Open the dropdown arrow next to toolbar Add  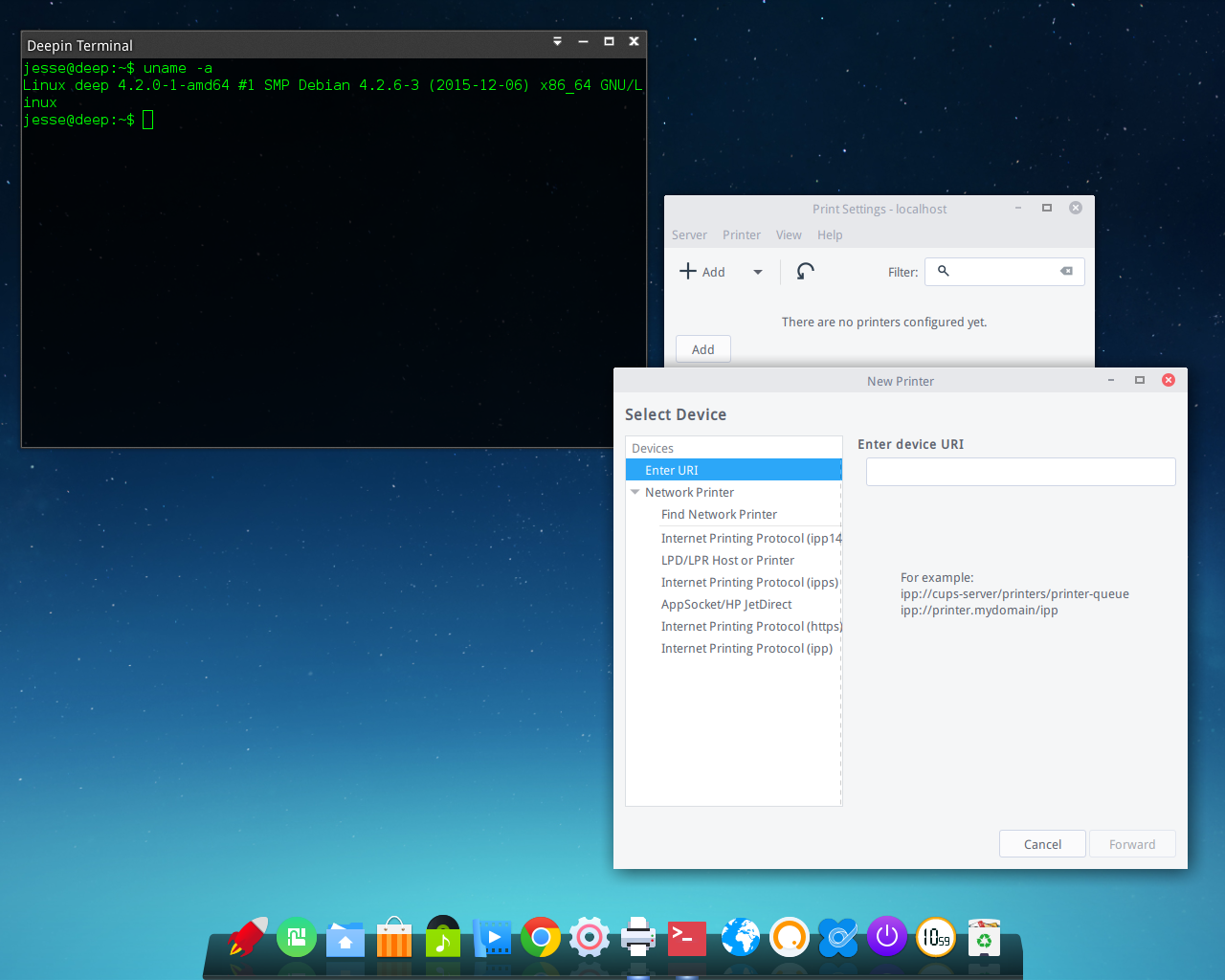pyautogui.click(x=758, y=272)
